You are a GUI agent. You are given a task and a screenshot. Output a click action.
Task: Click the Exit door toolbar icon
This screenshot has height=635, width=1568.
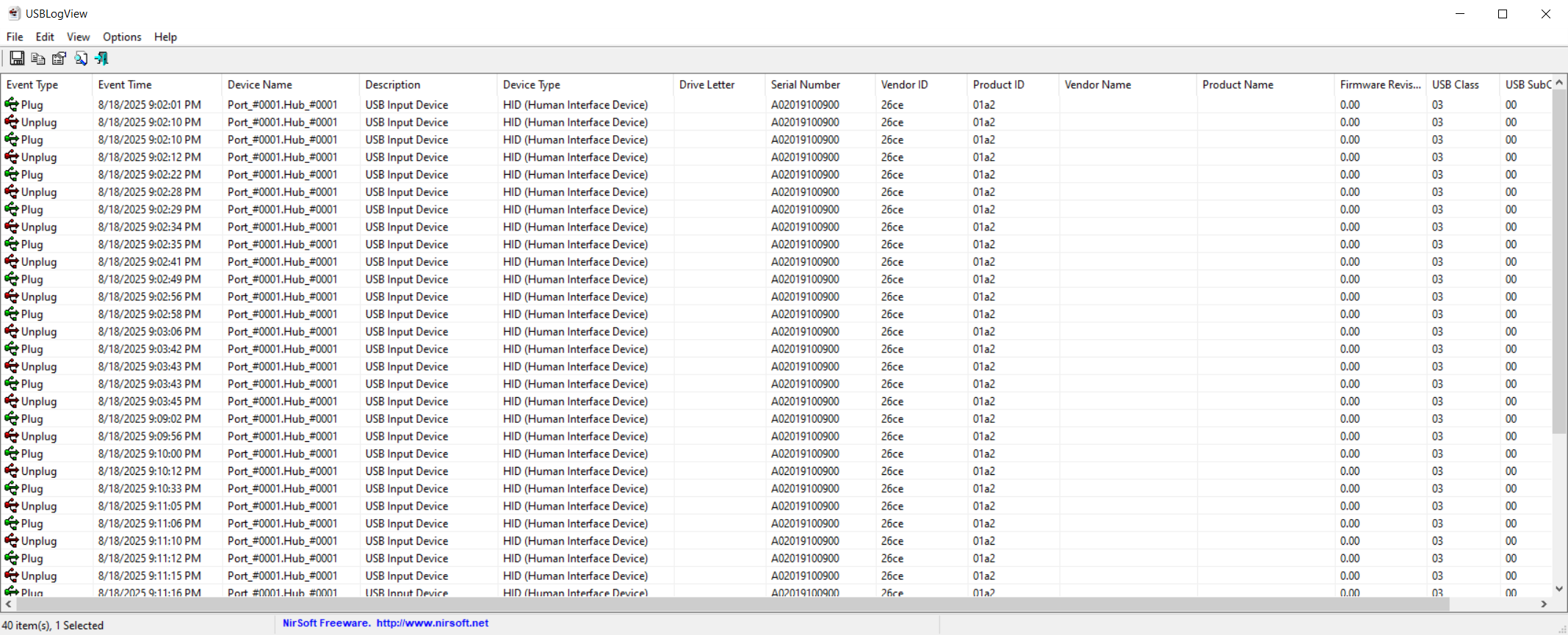click(x=101, y=58)
